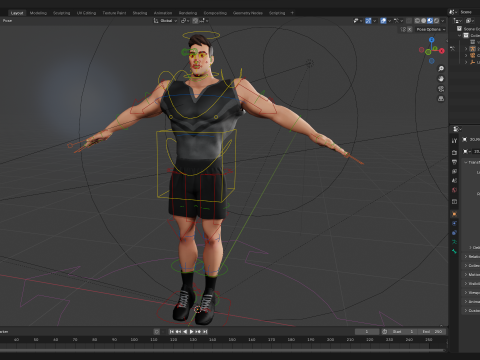Screen dimensions: 480x360
Task: Open the Sculpting workspace tab
Action: [x=62, y=13]
